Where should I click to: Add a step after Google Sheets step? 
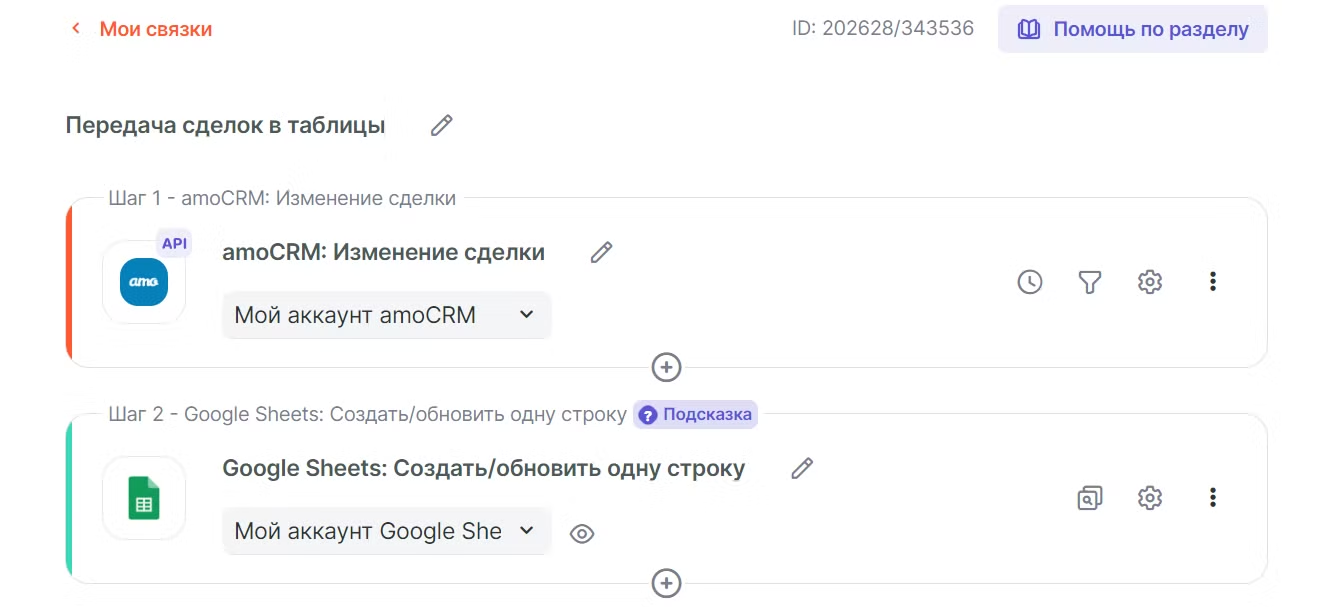pyautogui.click(x=666, y=583)
